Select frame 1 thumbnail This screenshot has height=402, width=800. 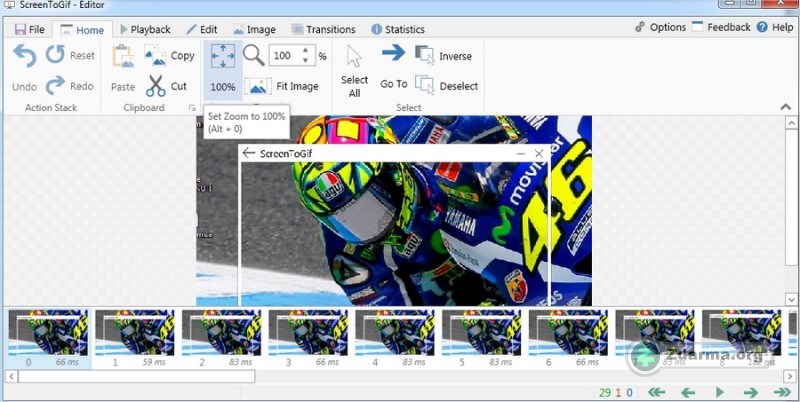pyautogui.click(x=135, y=333)
